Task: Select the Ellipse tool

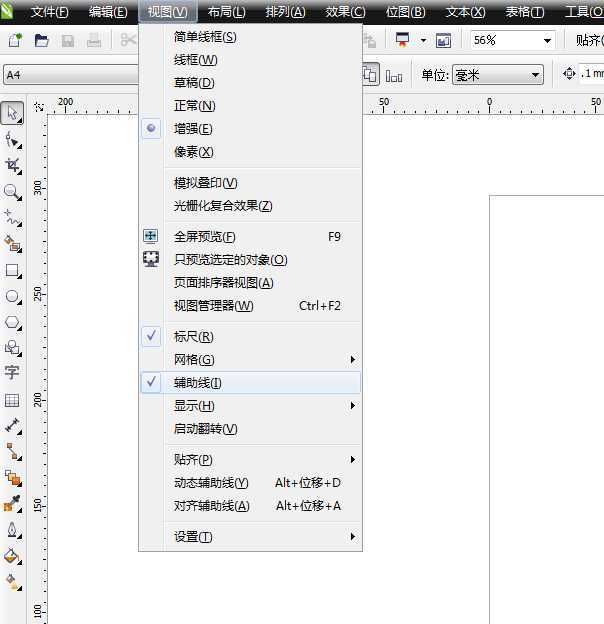Action: tap(12, 296)
